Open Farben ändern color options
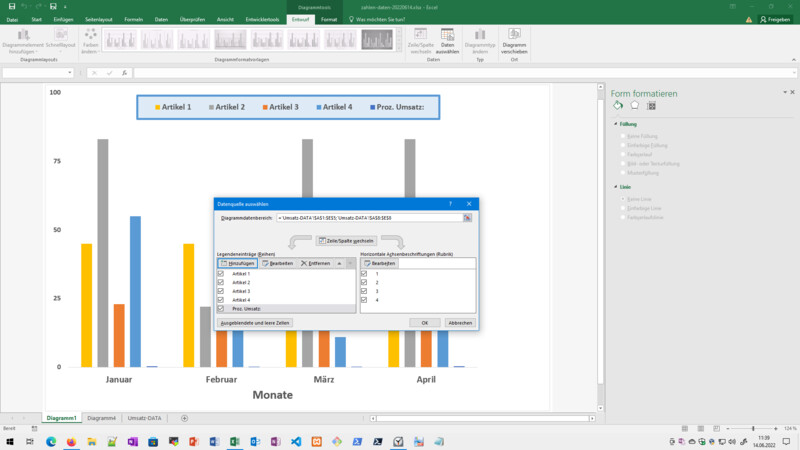Screen dimensions: 800x450 90,41
